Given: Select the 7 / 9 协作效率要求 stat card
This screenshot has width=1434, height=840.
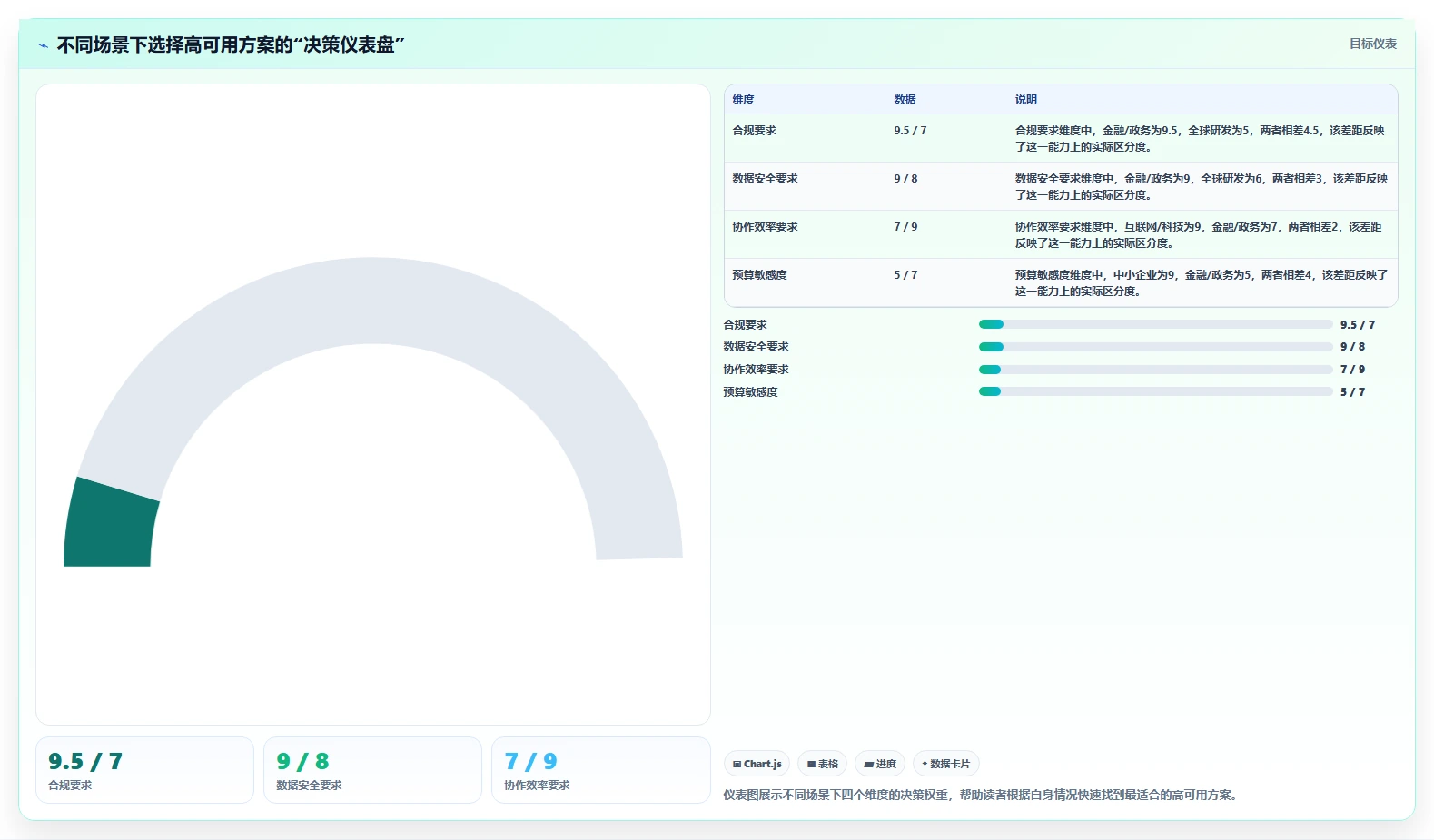Looking at the screenshot, I should click(x=600, y=770).
